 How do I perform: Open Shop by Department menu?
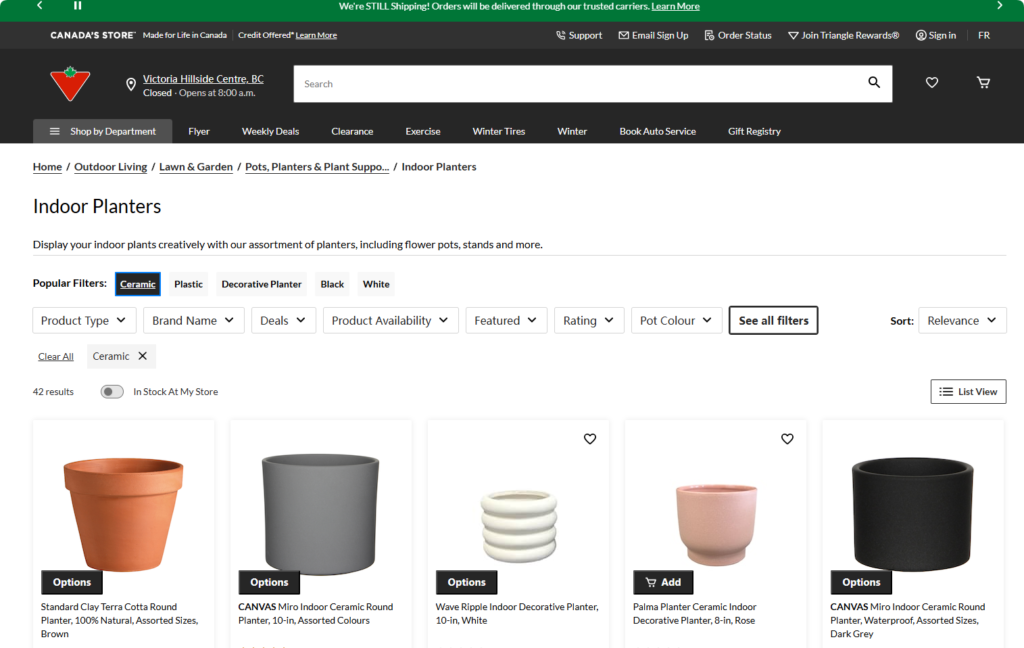(103, 131)
